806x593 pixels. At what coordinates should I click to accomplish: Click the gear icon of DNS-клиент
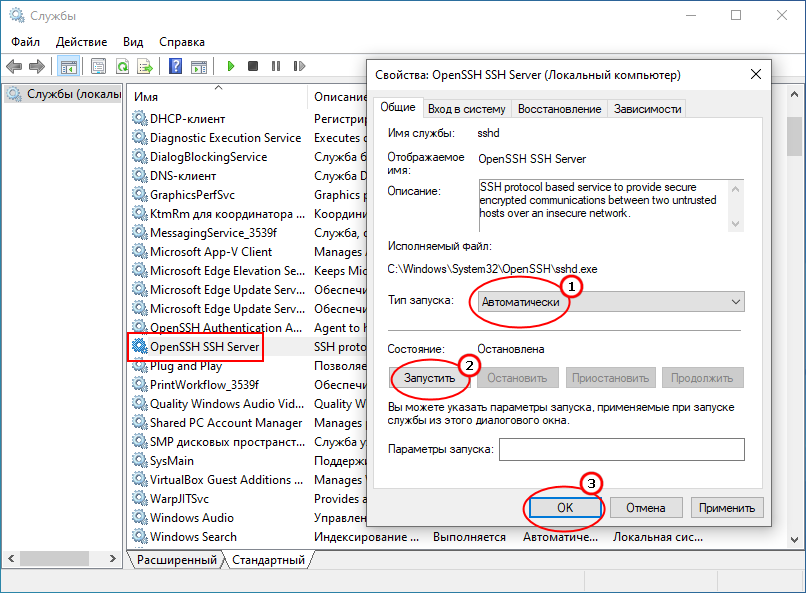tap(139, 175)
